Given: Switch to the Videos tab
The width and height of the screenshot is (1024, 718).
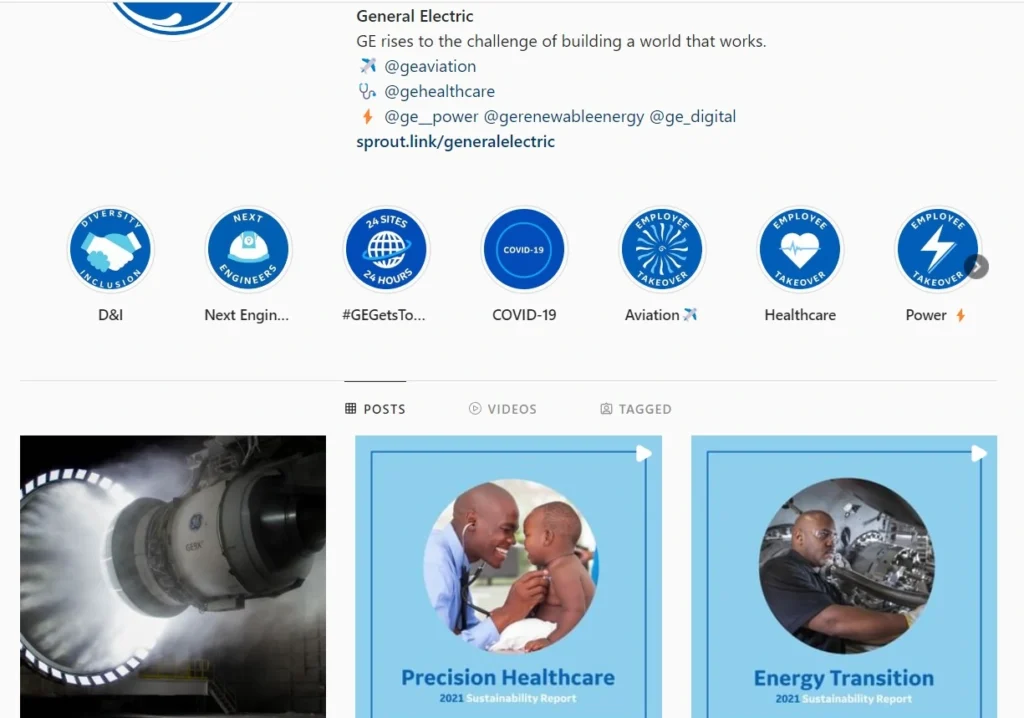Looking at the screenshot, I should click(x=503, y=409).
